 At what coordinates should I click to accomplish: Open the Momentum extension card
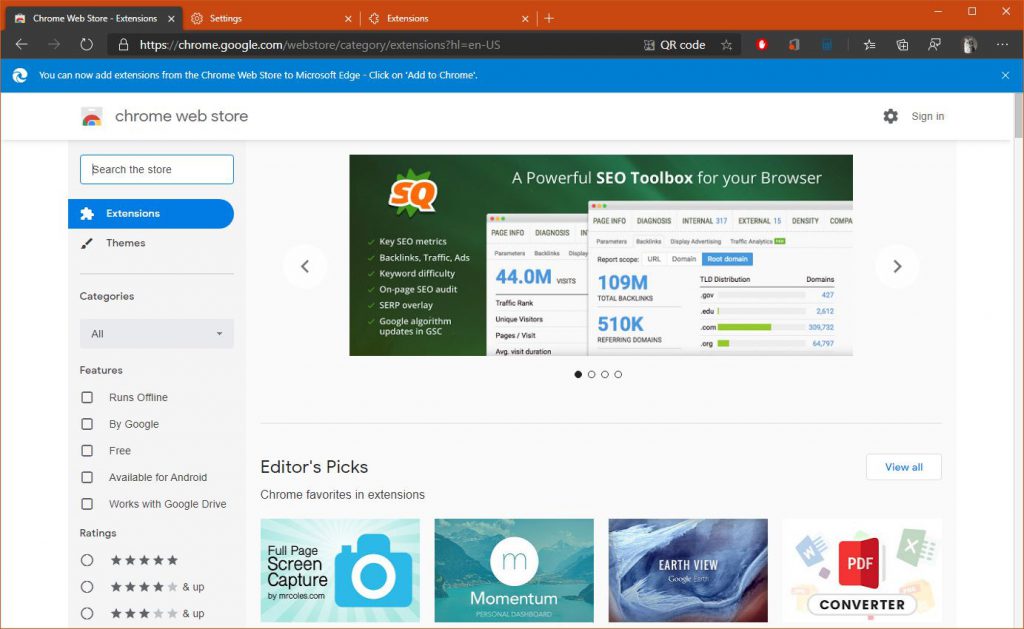click(x=514, y=570)
